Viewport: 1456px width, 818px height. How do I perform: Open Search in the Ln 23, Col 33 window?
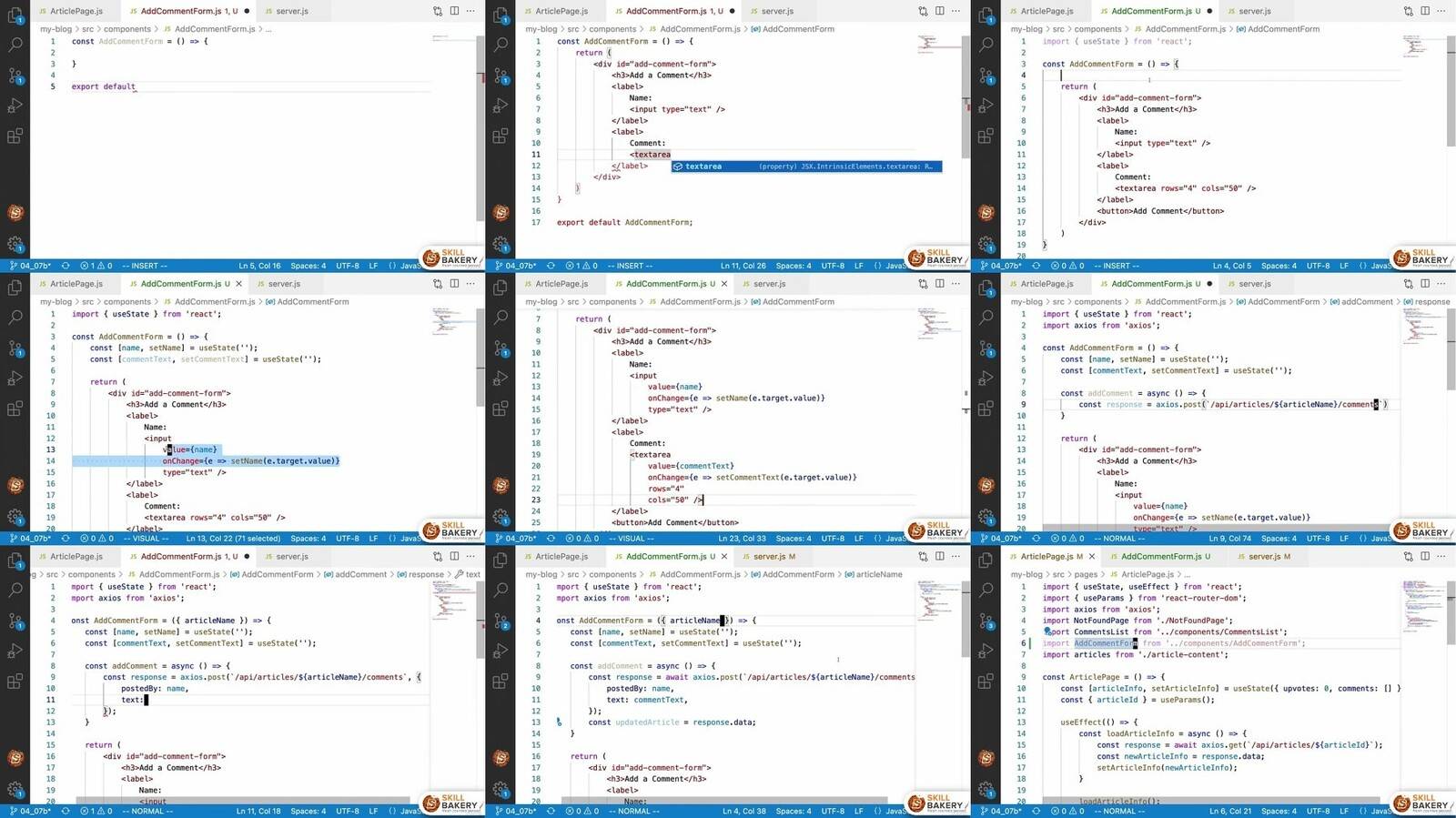coord(500,317)
